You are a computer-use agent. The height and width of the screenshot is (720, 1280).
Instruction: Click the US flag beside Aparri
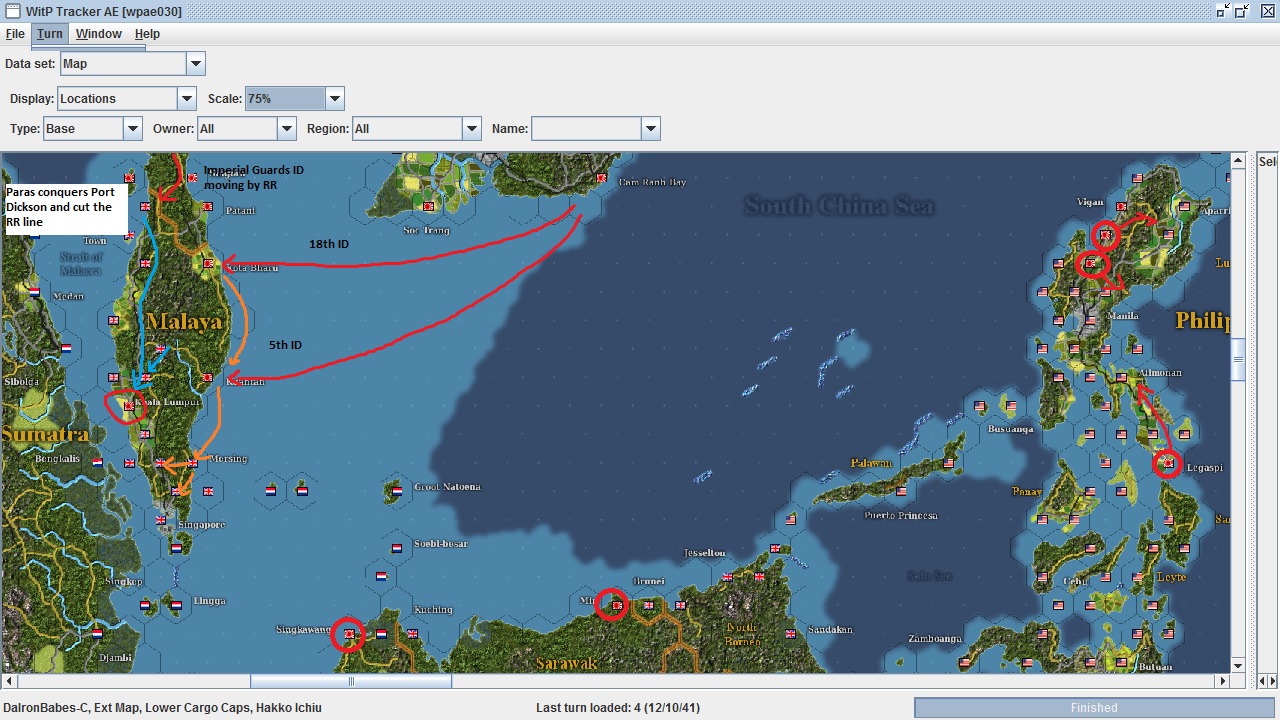pyautogui.click(x=1184, y=207)
